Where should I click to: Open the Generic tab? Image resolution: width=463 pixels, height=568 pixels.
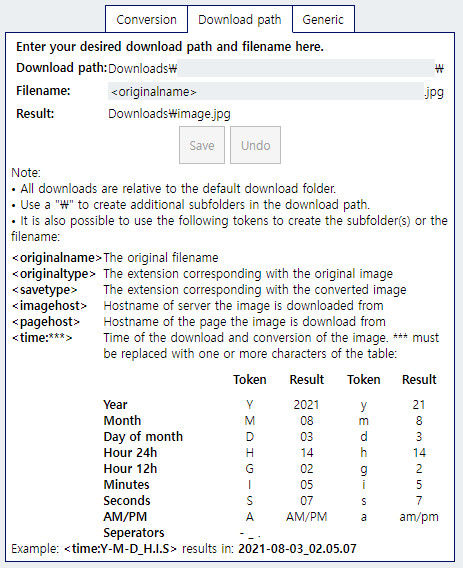click(323, 19)
